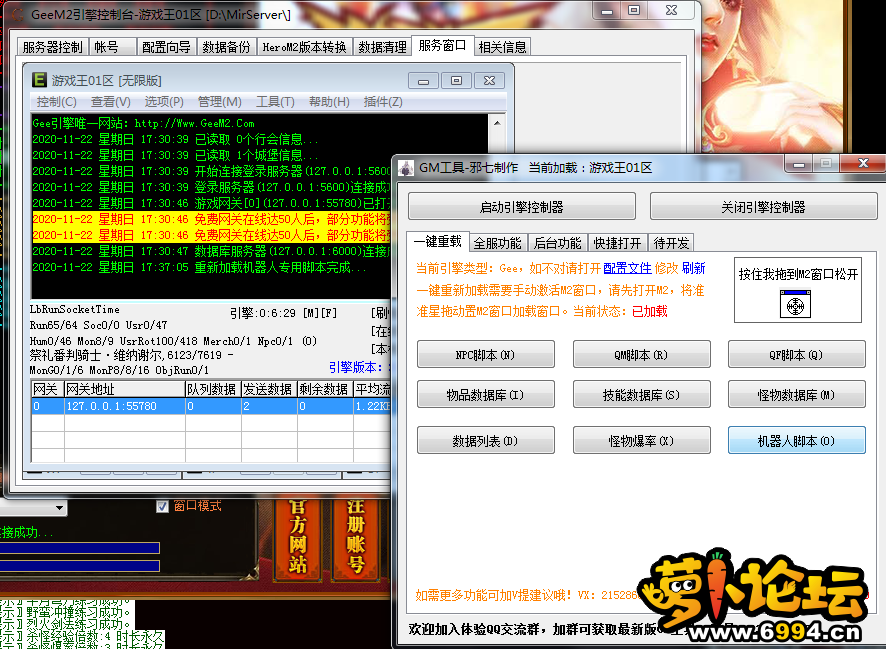Click the 刷新 link
The height and width of the screenshot is (649, 886).
693,268
